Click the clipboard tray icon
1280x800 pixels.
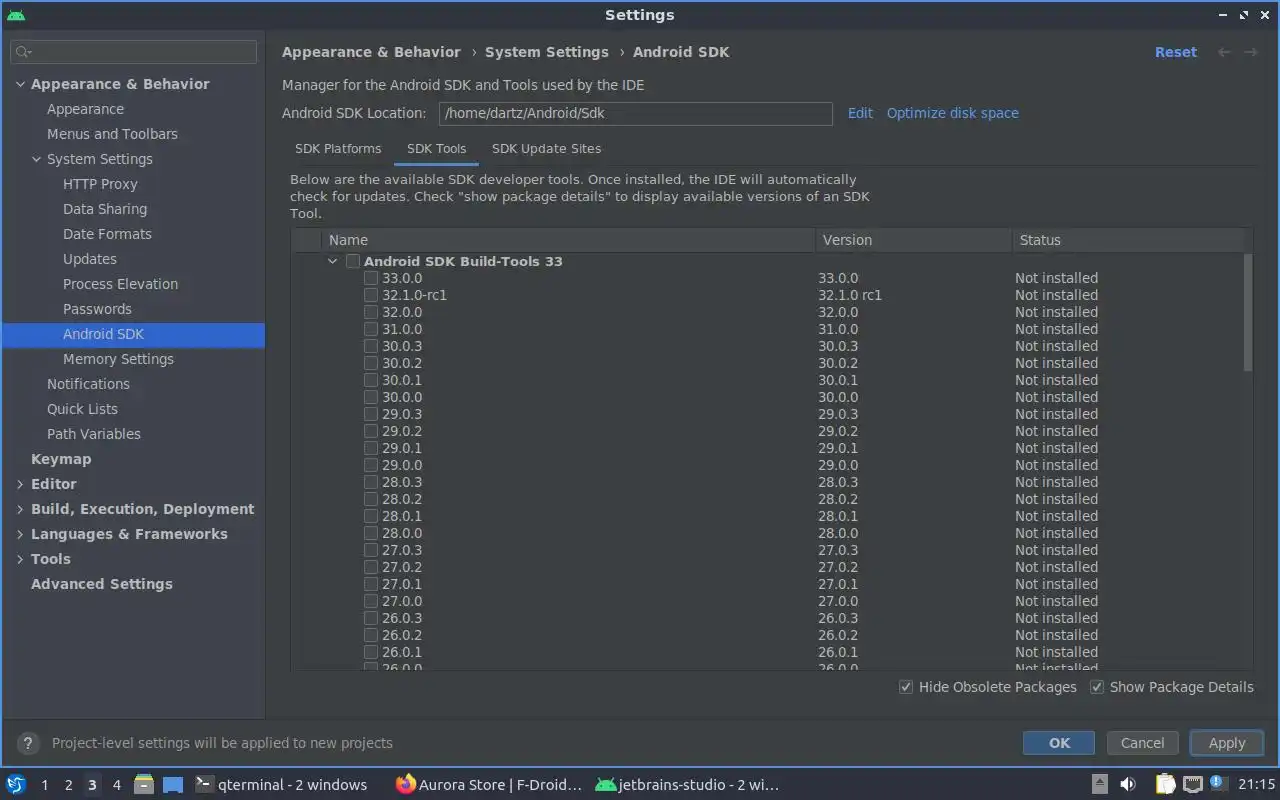click(x=1166, y=784)
